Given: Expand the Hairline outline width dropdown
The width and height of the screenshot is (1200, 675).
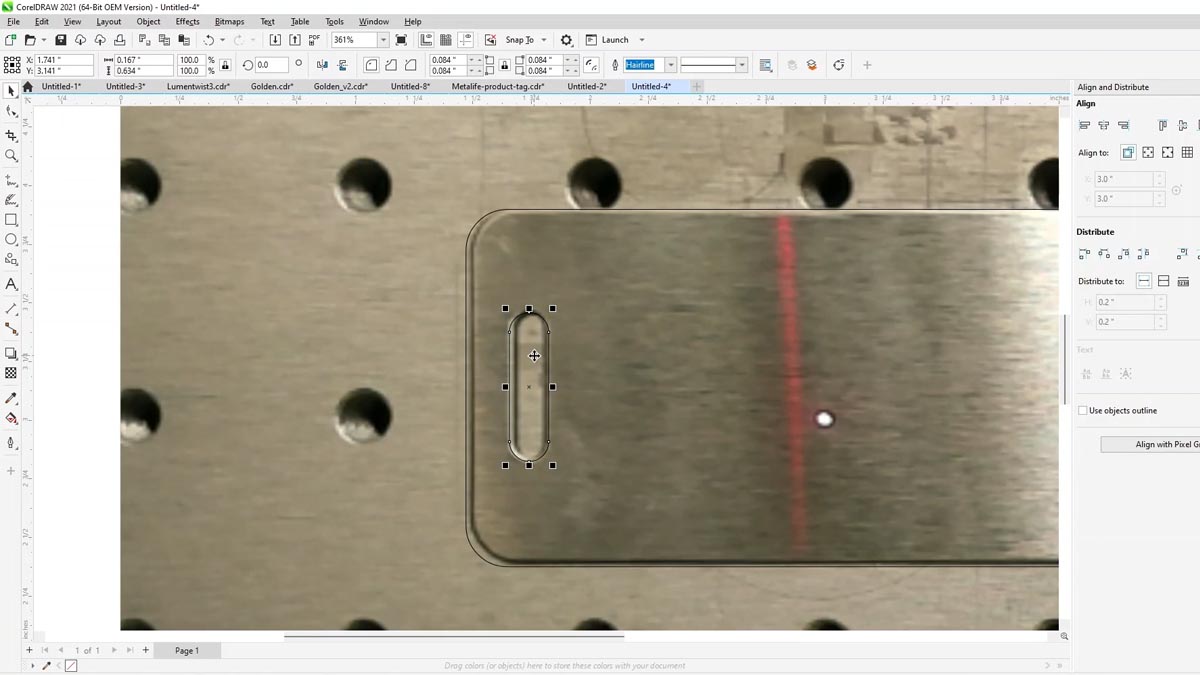Looking at the screenshot, I should coord(670,65).
